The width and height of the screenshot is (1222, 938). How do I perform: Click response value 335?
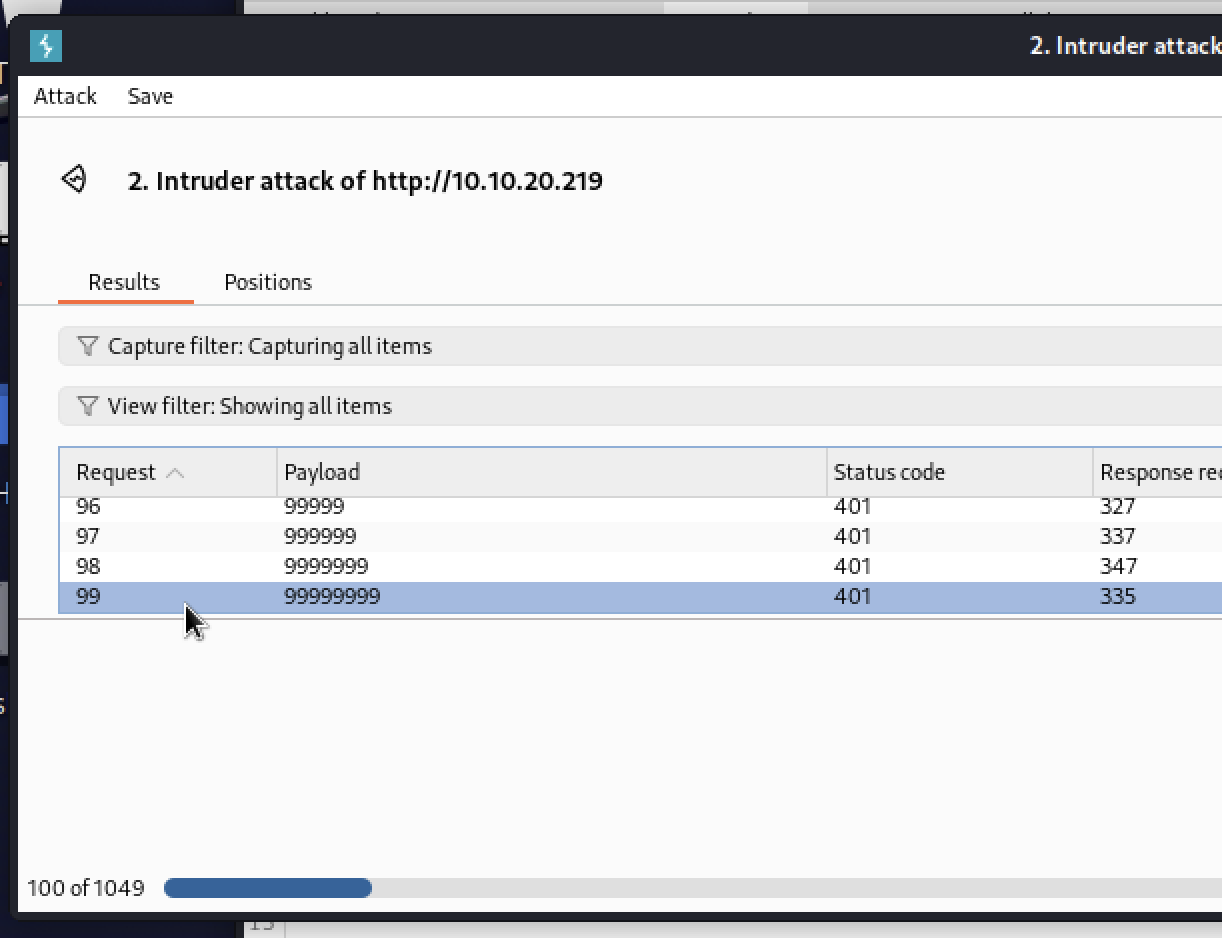(x=1118, y=596)
